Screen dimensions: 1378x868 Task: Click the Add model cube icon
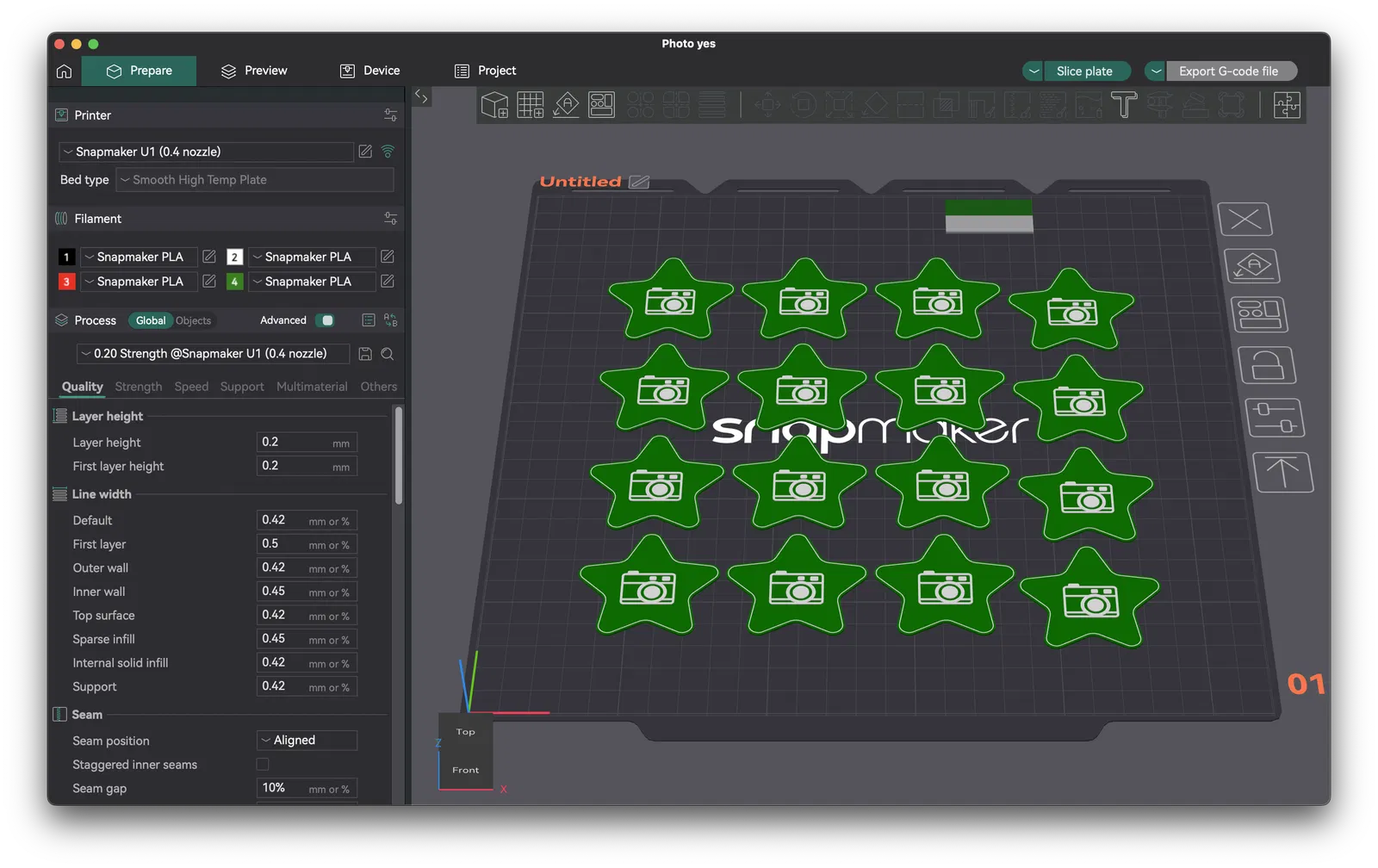(494, 105)
